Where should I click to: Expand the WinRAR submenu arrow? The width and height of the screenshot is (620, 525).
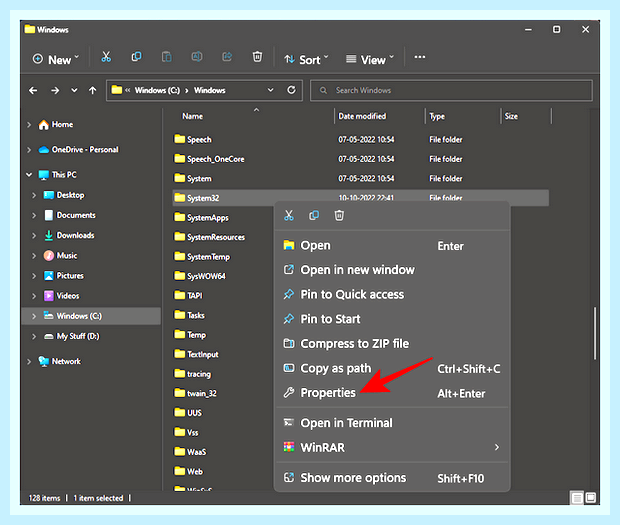(497, 447)
